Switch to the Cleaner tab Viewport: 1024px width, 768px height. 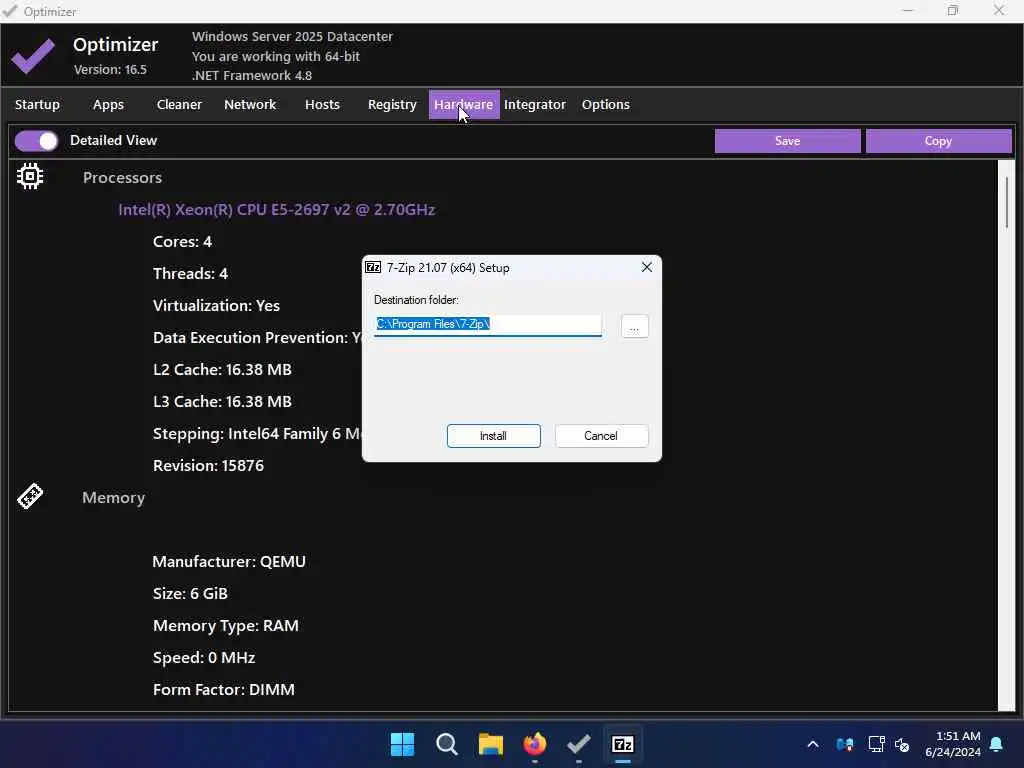179,104
